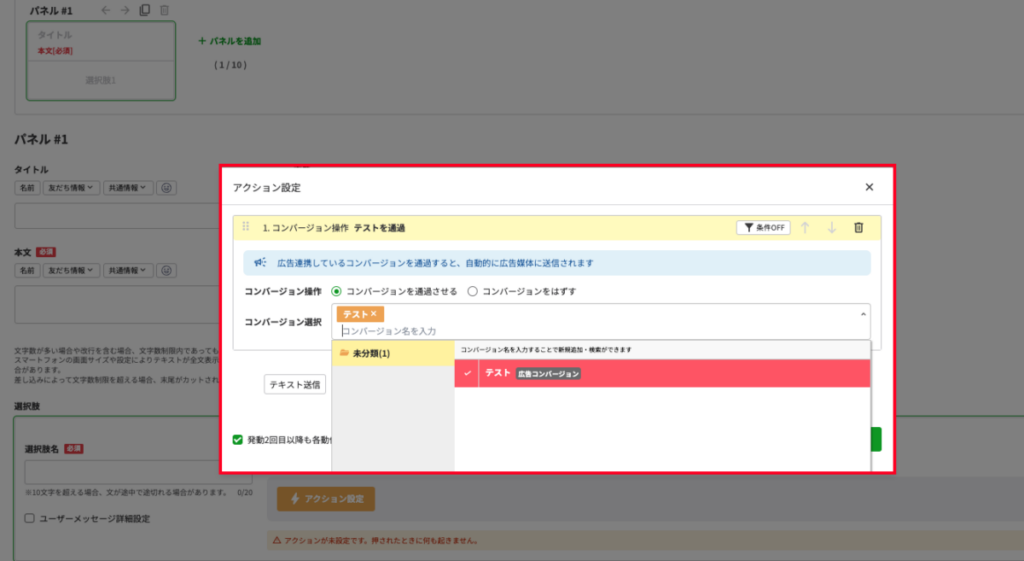Viewport: 1024px width, 561px height.
Task: Open 友だち情報 dropdown under タイトル
Action: pos(72,187)
